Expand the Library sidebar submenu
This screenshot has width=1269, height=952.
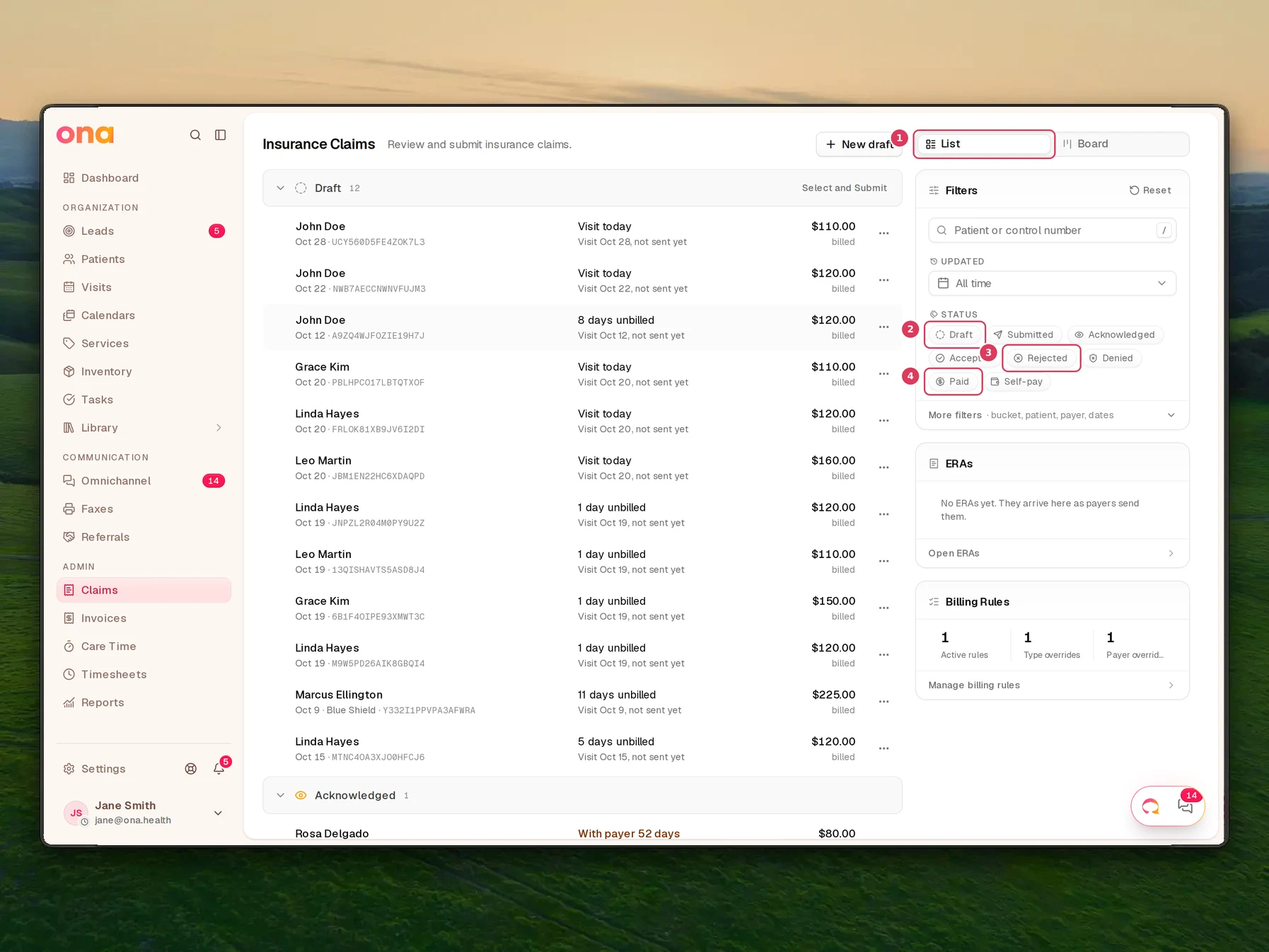(x=219, y=428)
